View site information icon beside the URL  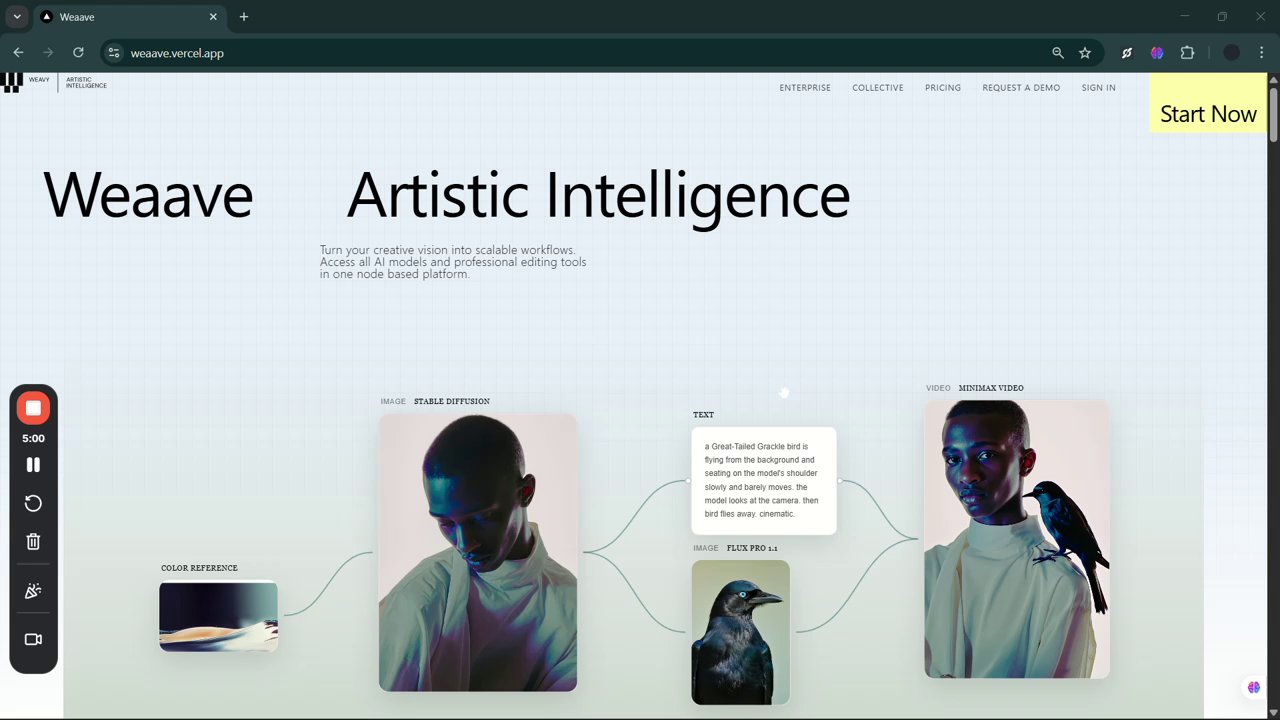(x=114, y=53)
